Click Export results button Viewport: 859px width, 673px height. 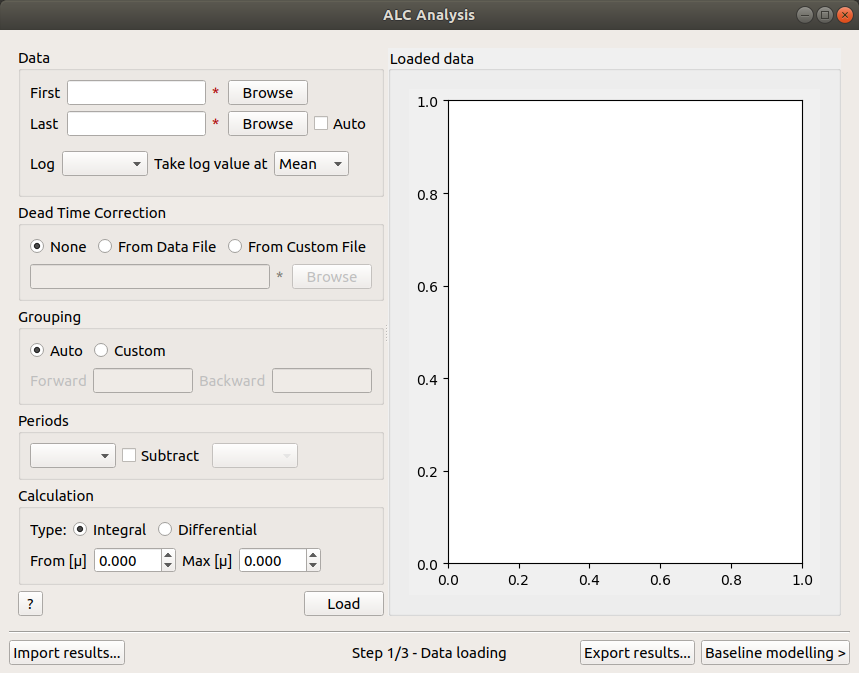pos(637,653)
